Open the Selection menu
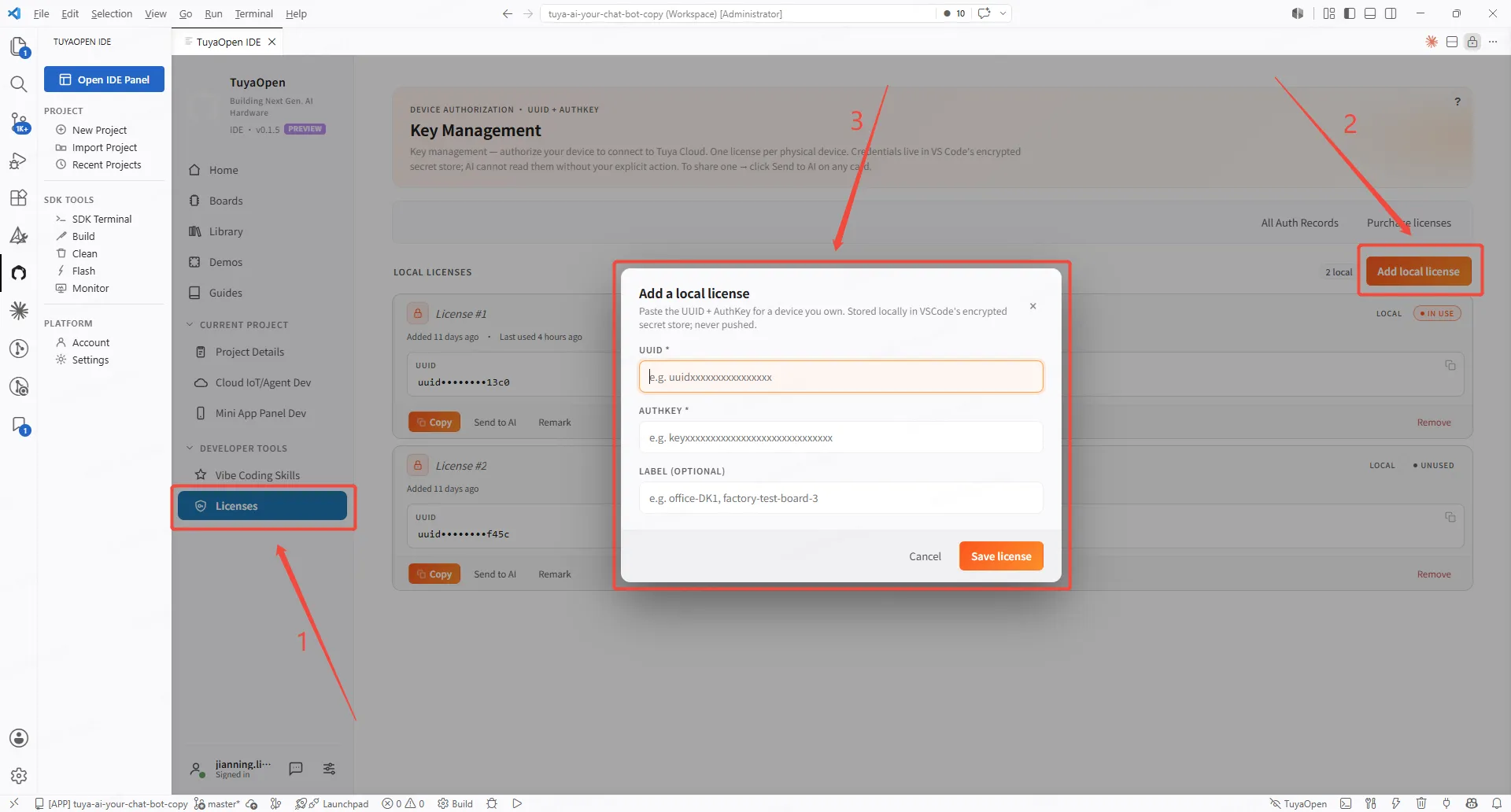Screen dimensions: 1511x812 tap(112, 13)
